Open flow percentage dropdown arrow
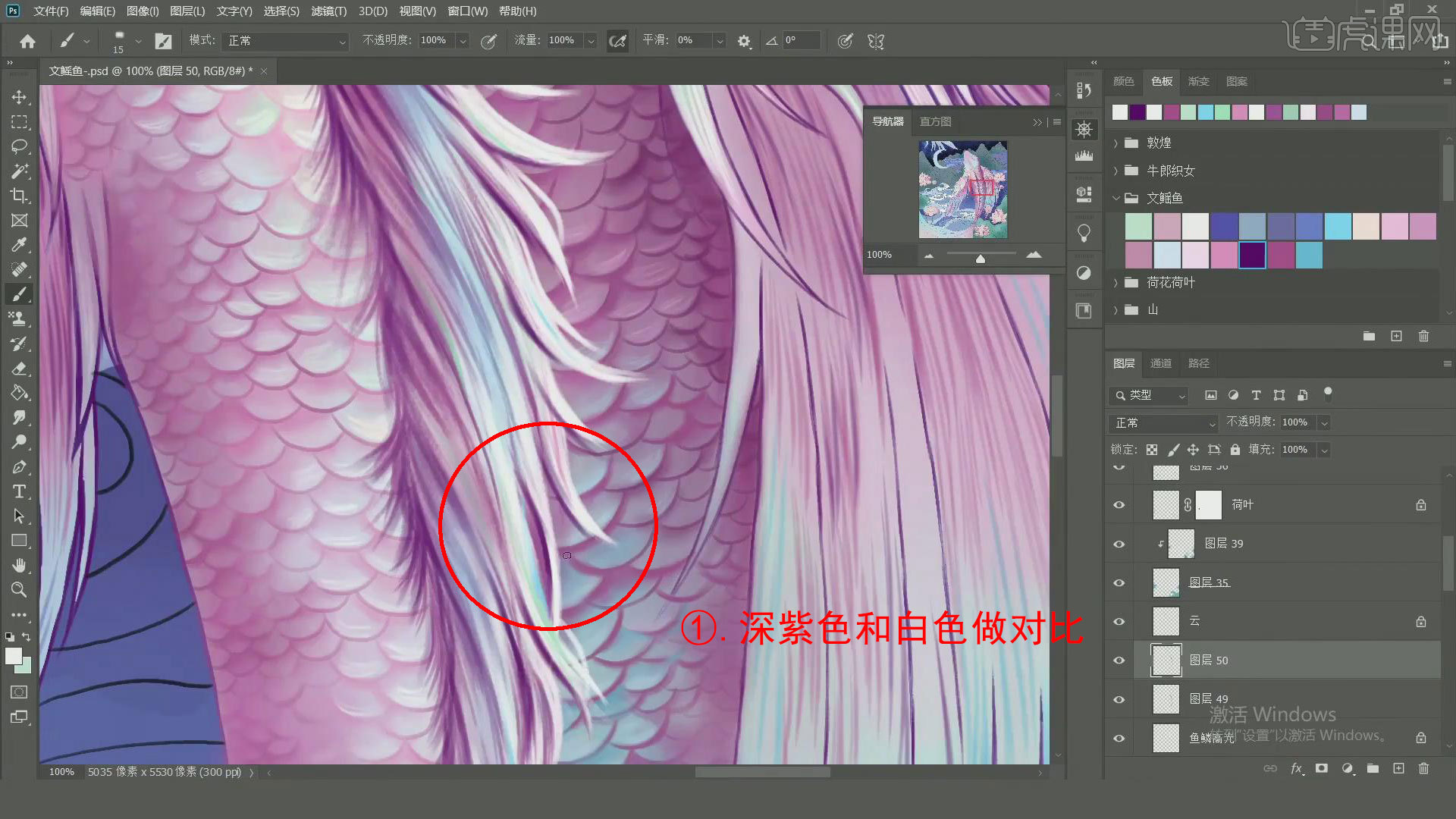 coord(591,41)
